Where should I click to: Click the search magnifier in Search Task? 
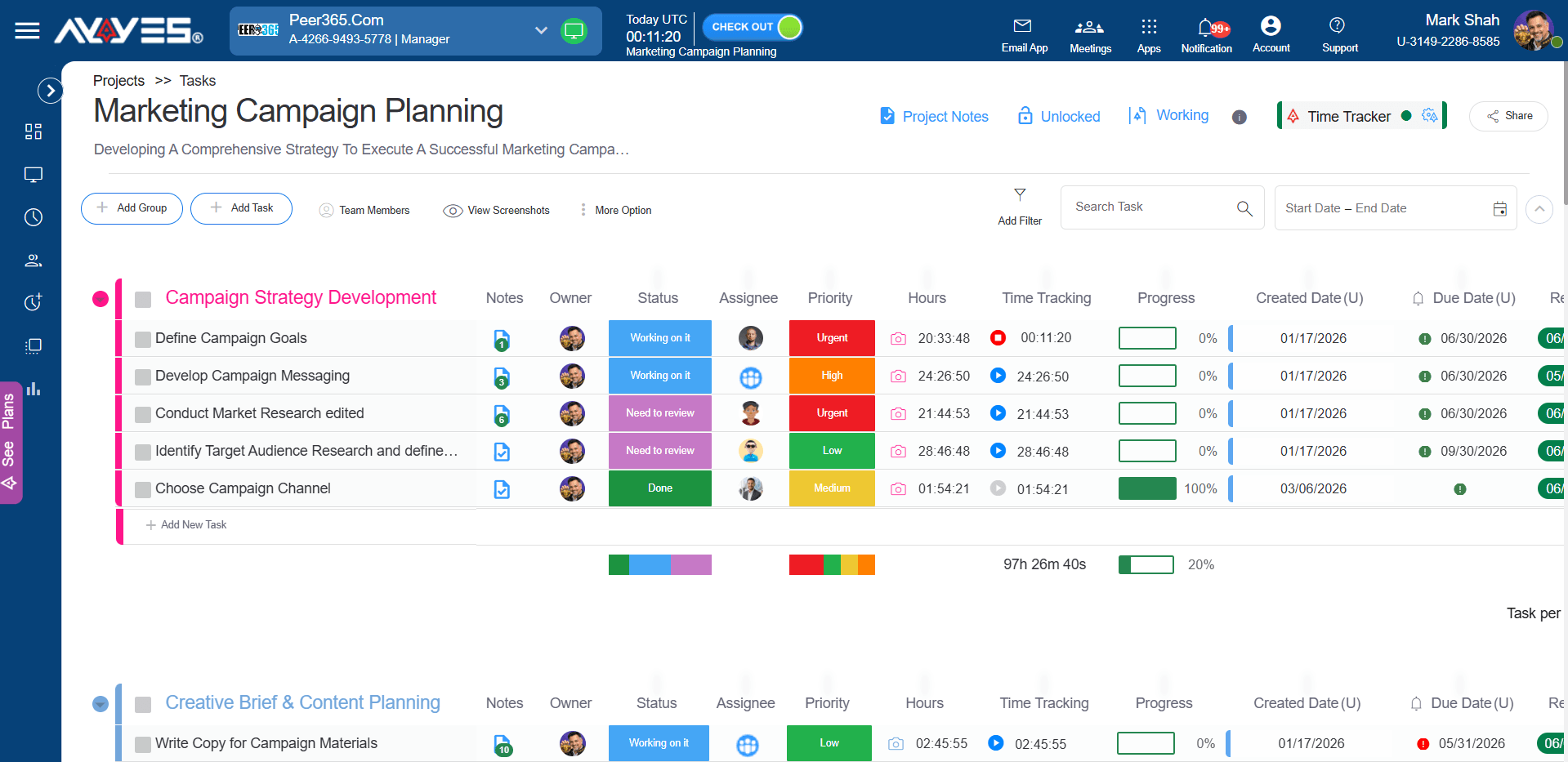1244,208
